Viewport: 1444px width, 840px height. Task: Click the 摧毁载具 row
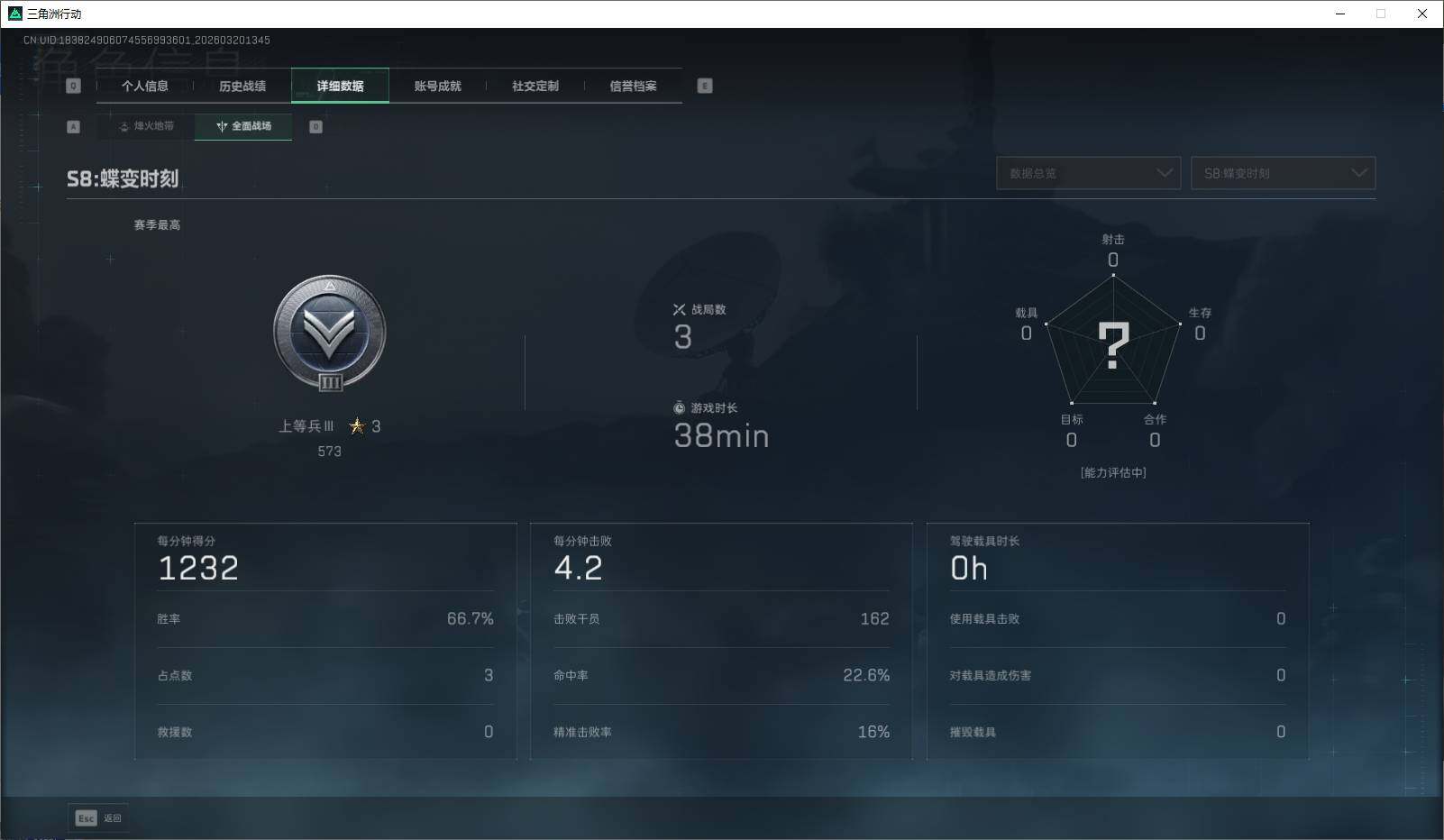[x=1118, y=732]
